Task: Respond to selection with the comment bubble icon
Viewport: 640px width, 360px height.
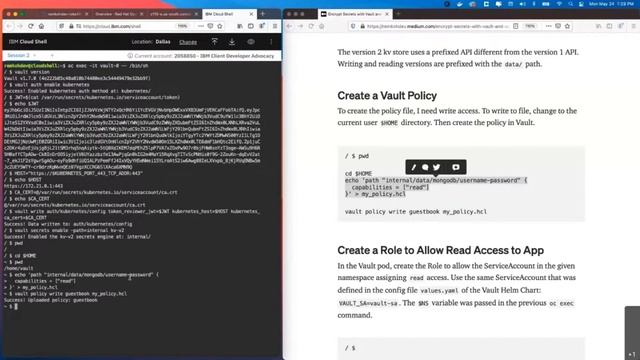Action: 425,167
